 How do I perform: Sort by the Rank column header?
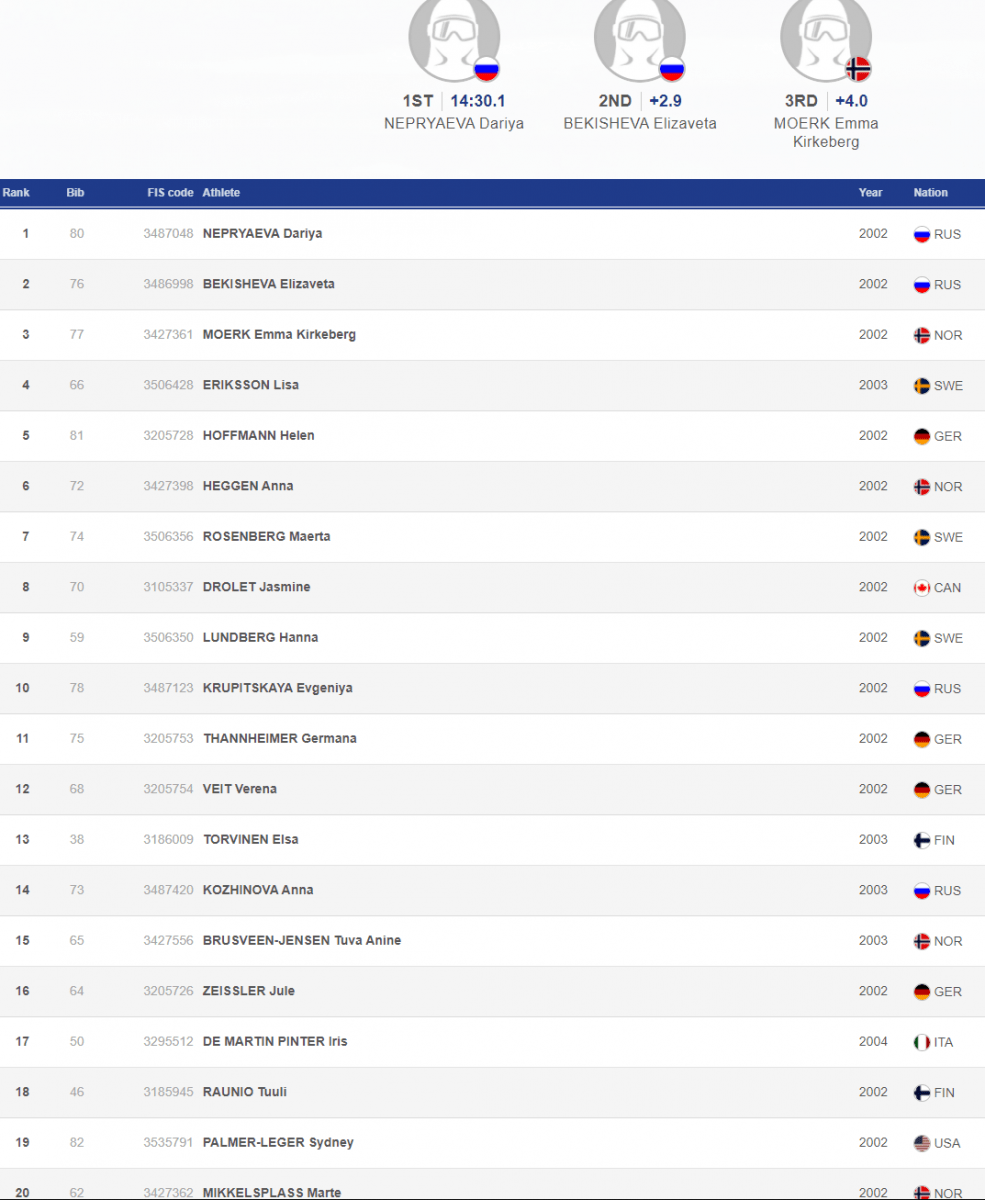pos(16,193)
